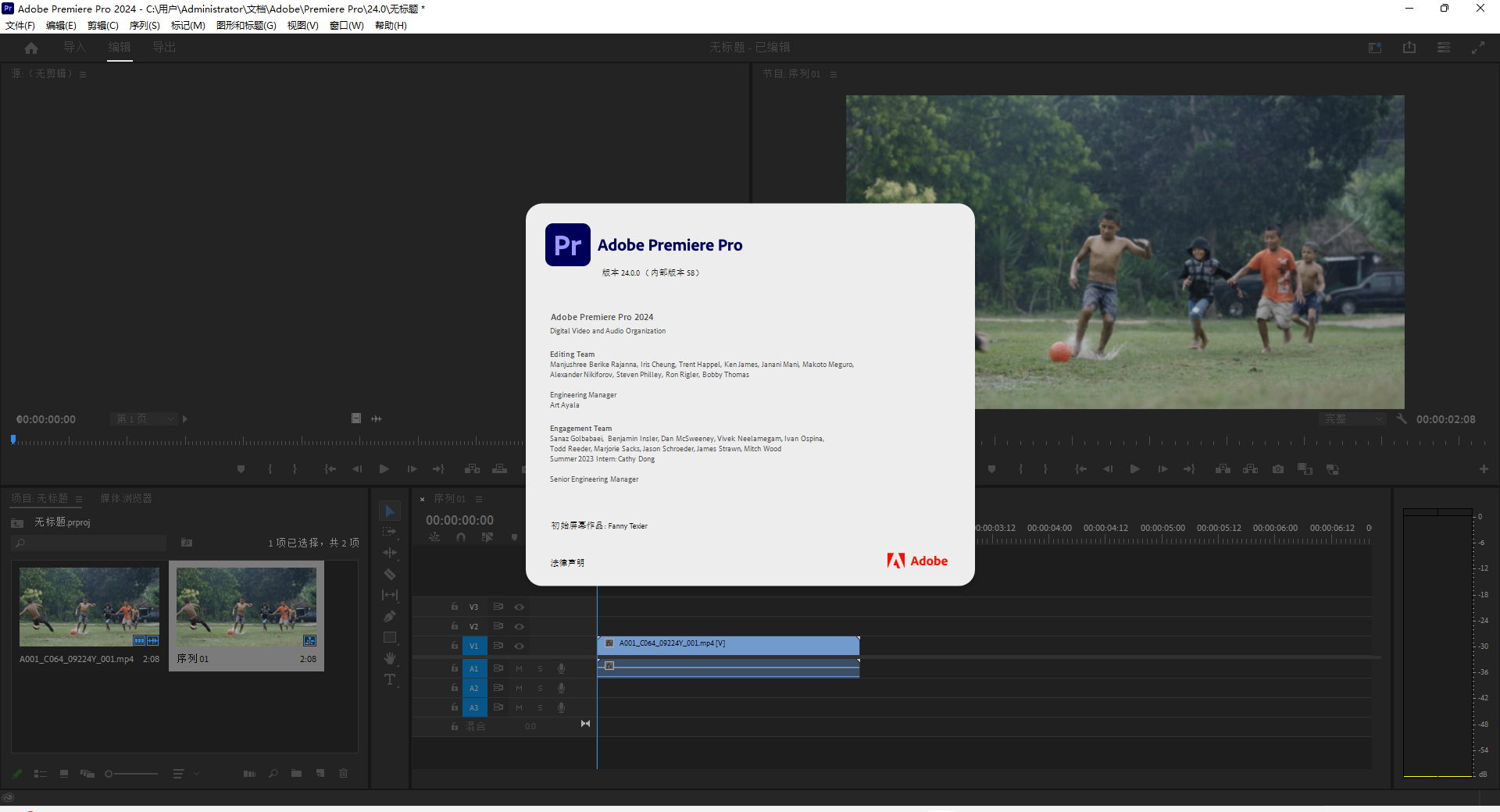Open the 序列(S) menu
Image resolution: width=1500 pixels, height=812 pixels.
click(x=145, y=26)
